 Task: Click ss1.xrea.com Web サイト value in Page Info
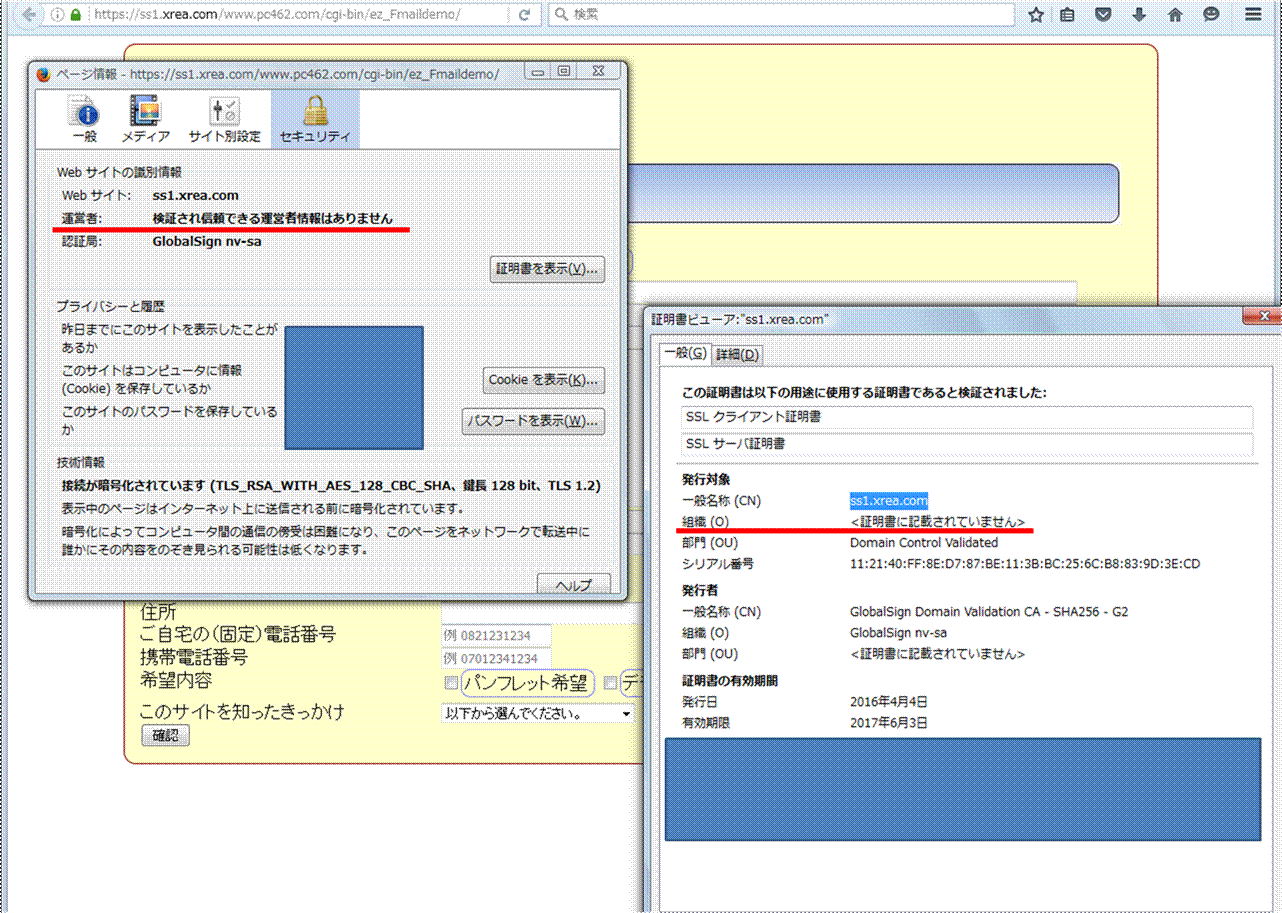[196, 195]
